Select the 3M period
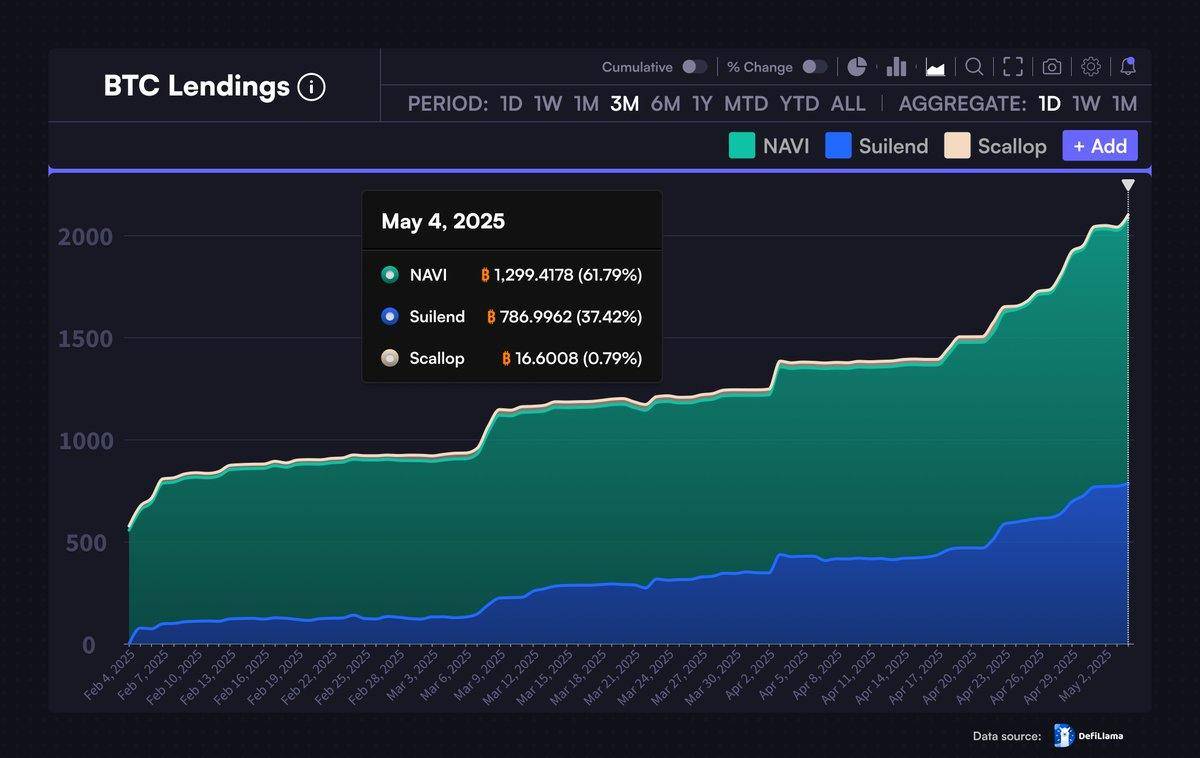 click(625, 104)
